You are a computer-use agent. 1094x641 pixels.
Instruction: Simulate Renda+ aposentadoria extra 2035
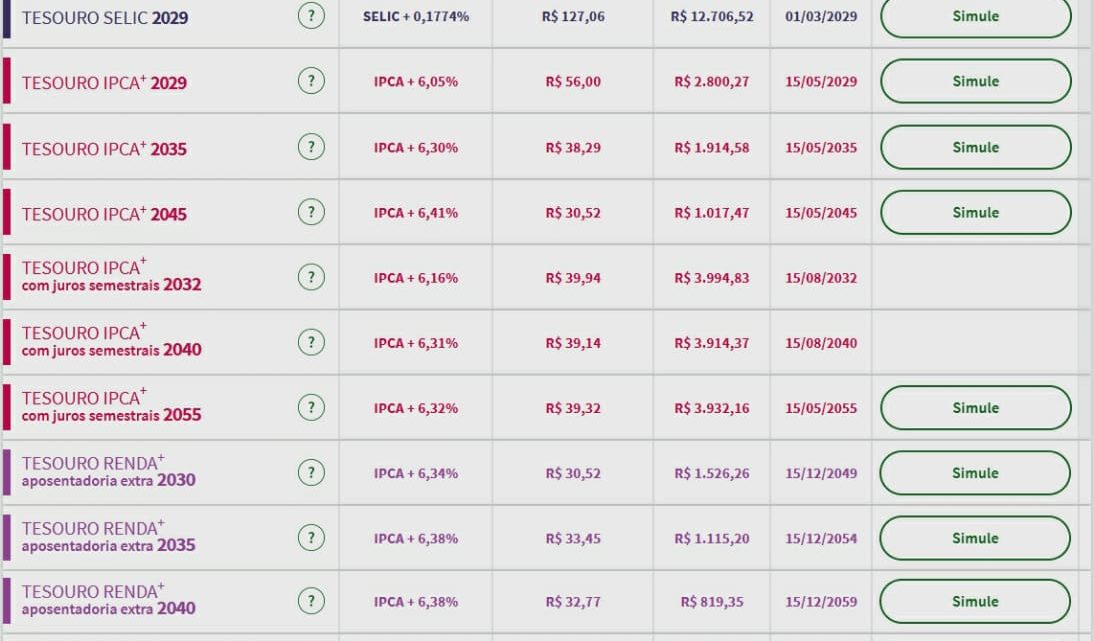coord(975,538)
